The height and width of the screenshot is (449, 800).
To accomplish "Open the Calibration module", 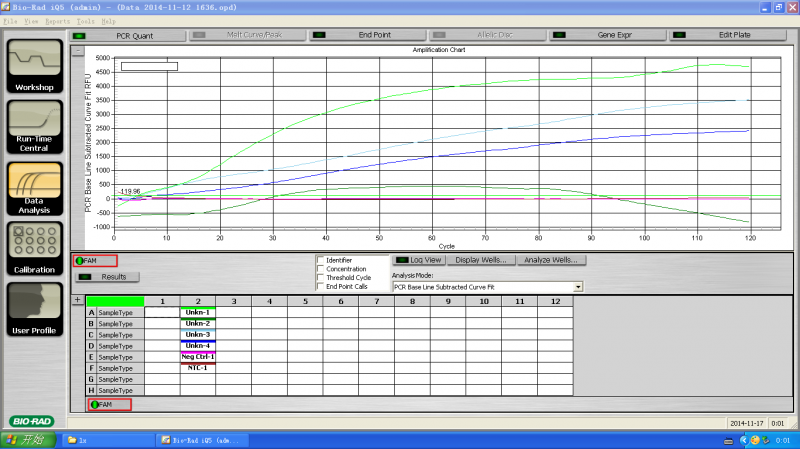I will click(x=34, y=248).
